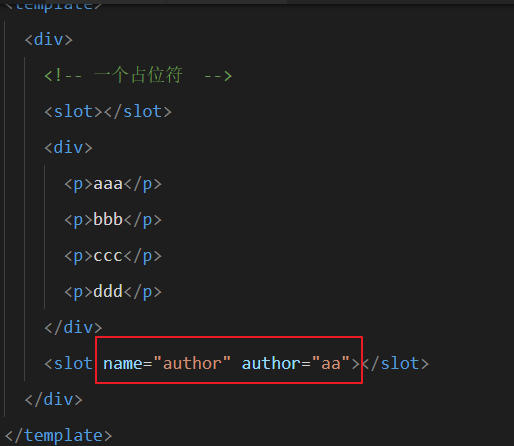Click the nested closing </div> below the ddd line

pyautogui.click(x=73, y=327)
